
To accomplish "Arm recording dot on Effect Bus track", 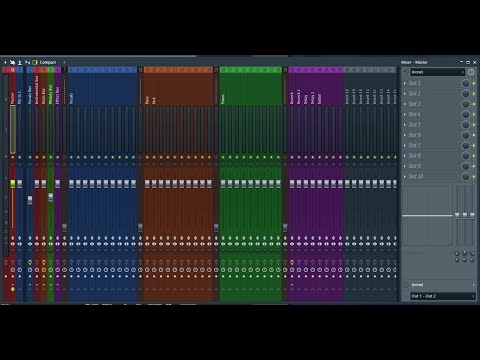I will pos(58,276).
